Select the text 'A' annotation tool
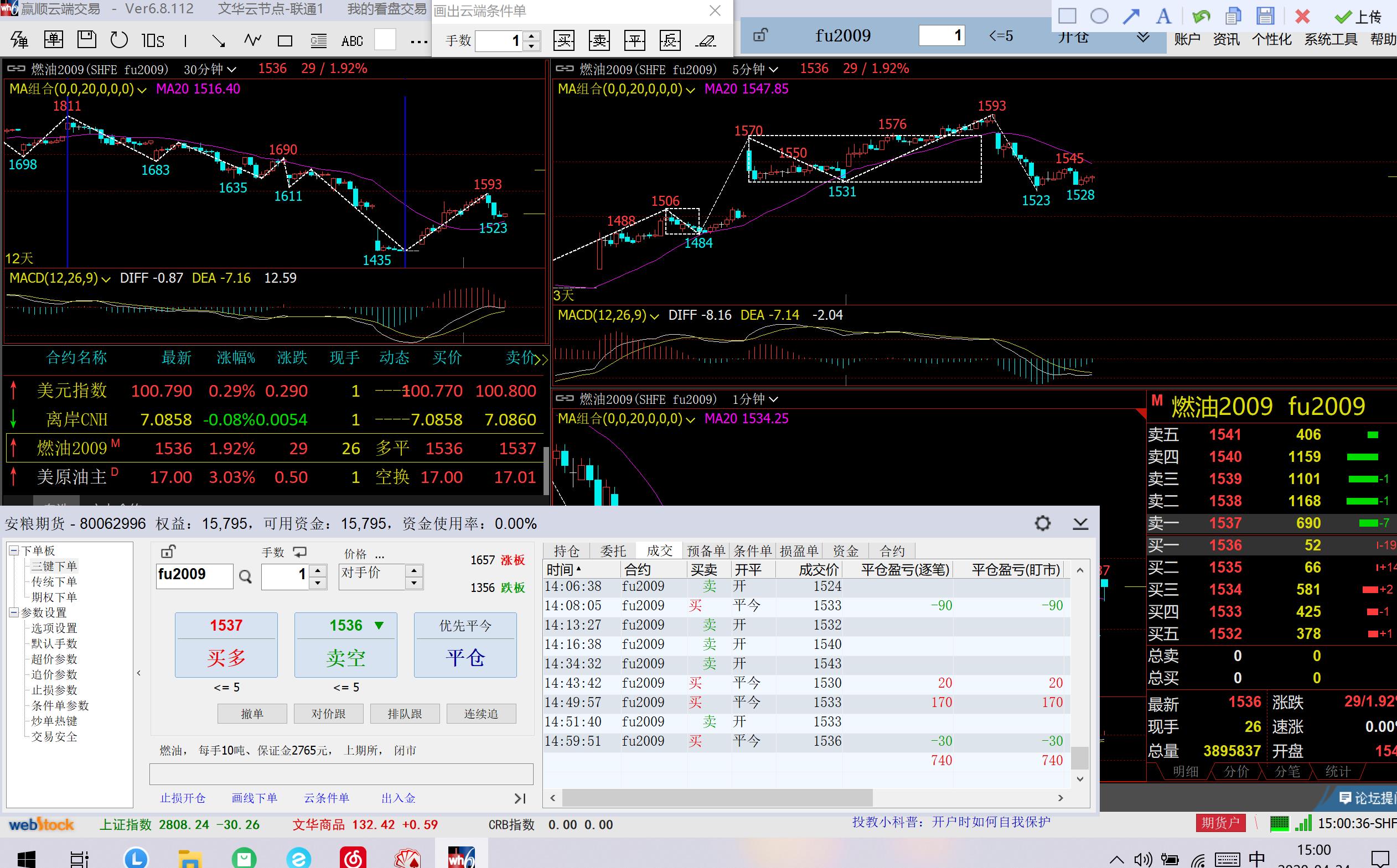 tap(1163, 15)
